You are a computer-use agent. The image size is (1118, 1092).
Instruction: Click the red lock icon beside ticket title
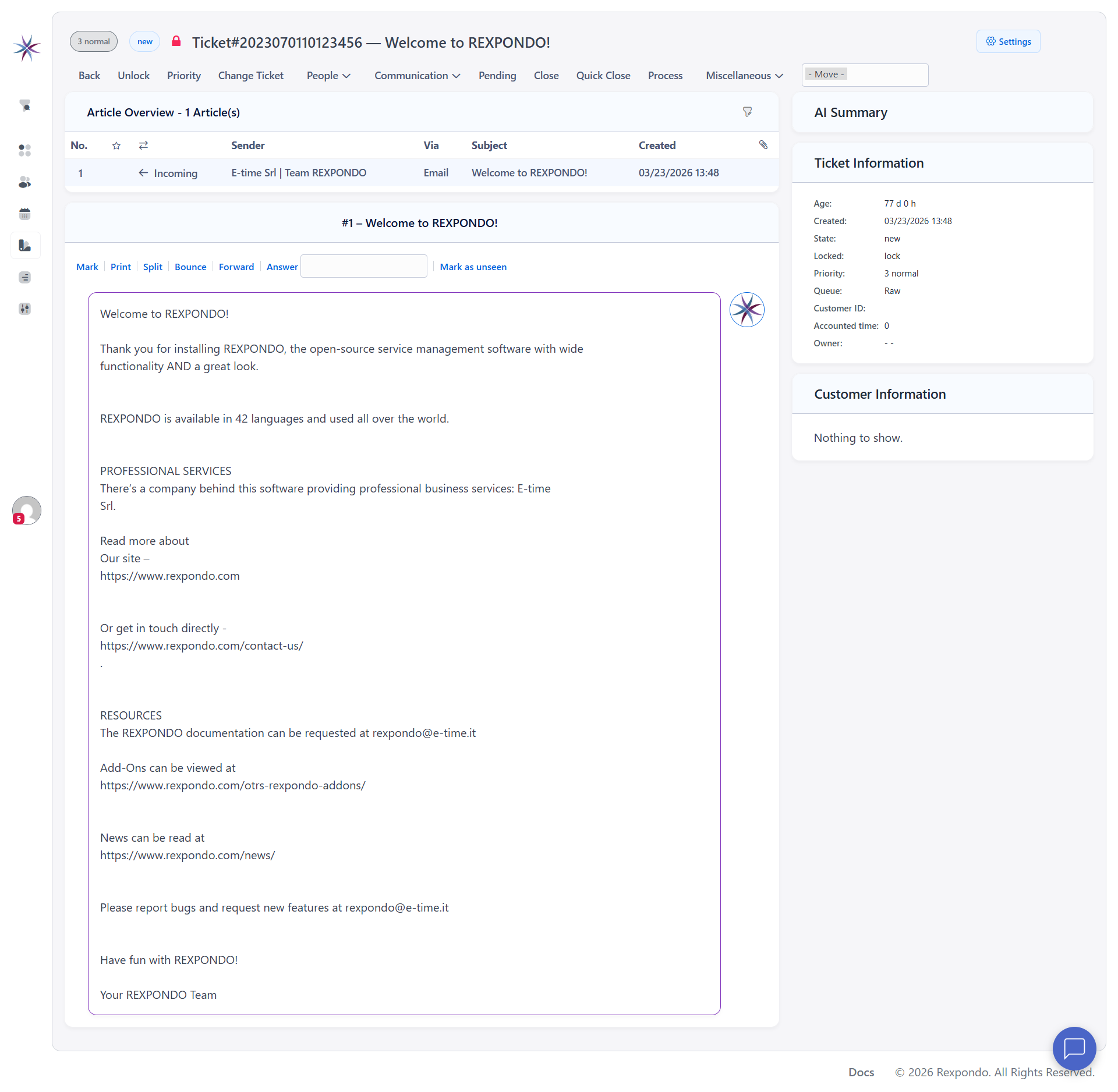pos(176,41)
